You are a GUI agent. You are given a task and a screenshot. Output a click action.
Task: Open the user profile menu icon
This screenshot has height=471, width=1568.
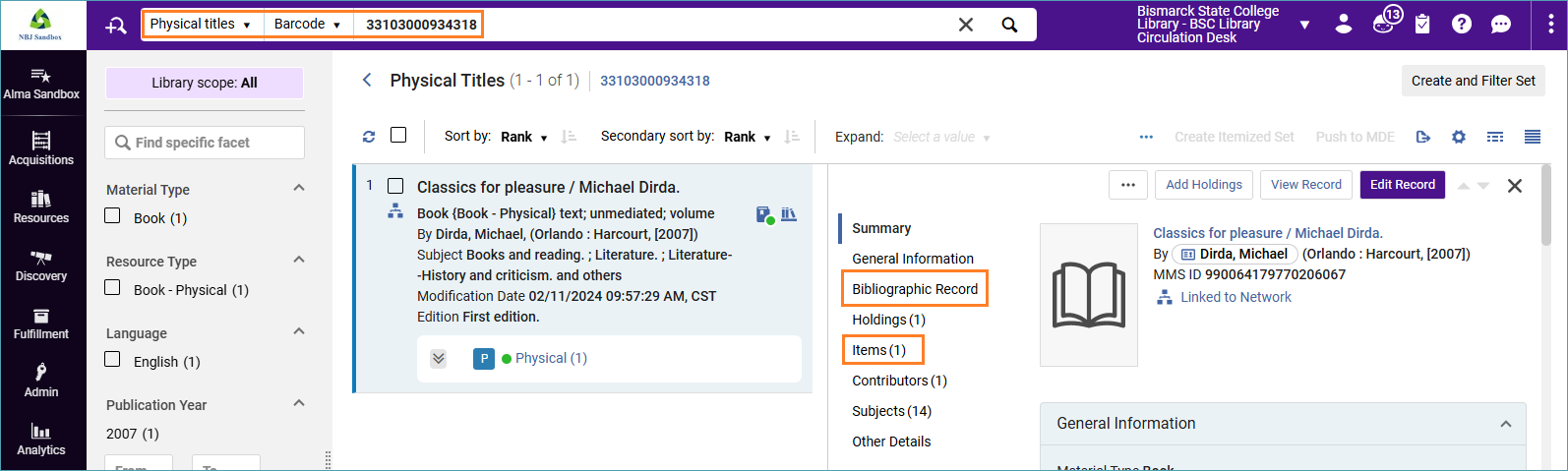pos(1344,24)
